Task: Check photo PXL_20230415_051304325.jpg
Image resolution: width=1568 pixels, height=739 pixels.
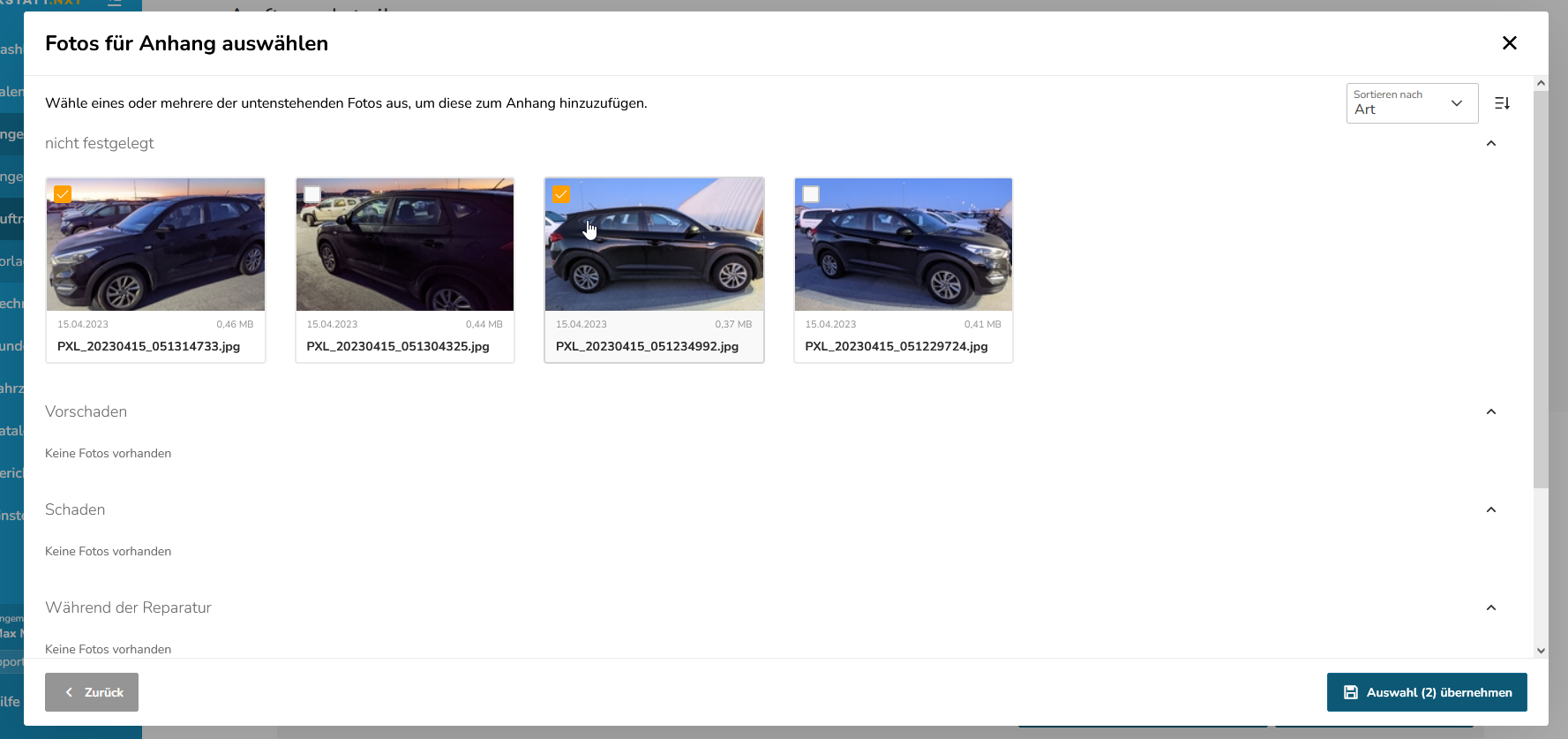Action: (312, 194)
